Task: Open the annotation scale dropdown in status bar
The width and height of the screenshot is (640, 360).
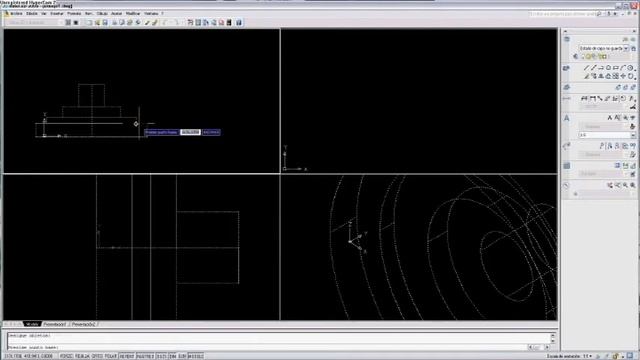Action: click(x=588, y=356)
